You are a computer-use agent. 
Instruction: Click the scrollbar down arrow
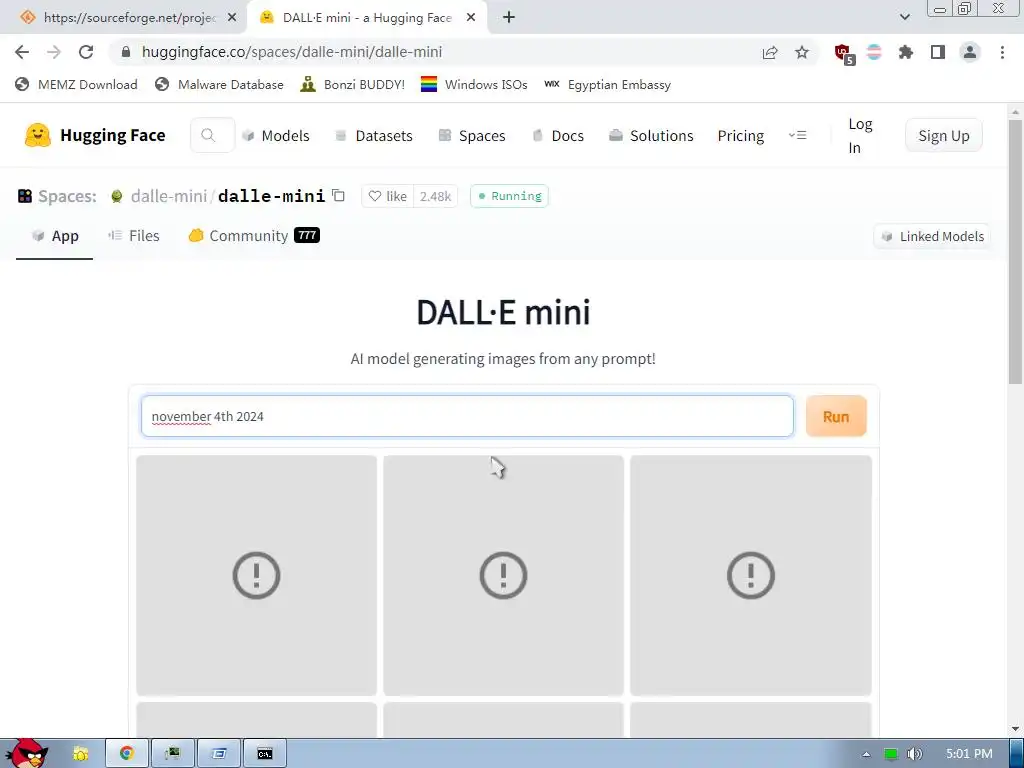coord(1016,728)
